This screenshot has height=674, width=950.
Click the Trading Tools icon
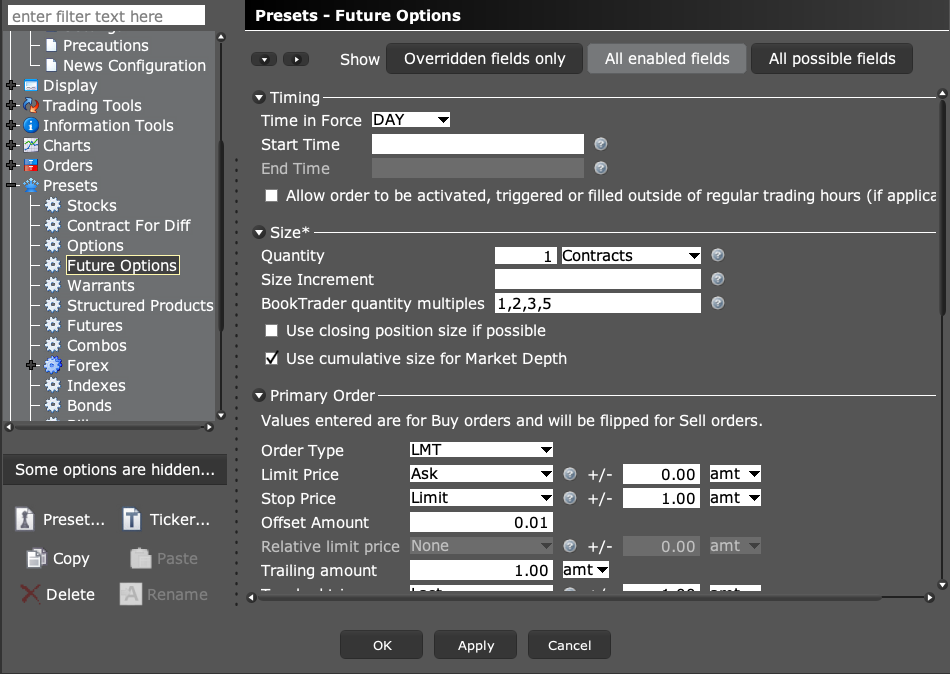[31, 105]
